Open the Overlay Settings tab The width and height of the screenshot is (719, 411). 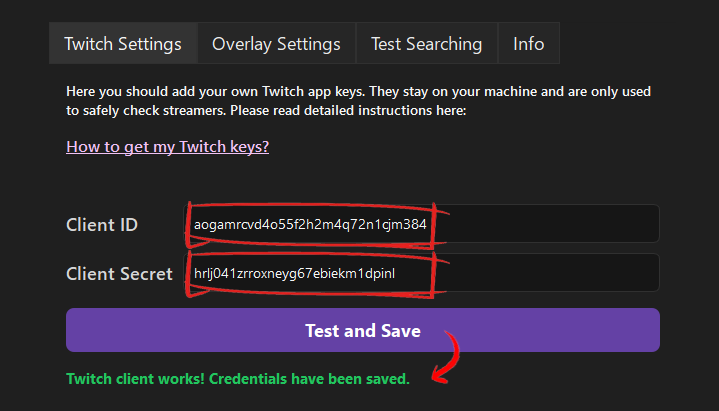276,44
